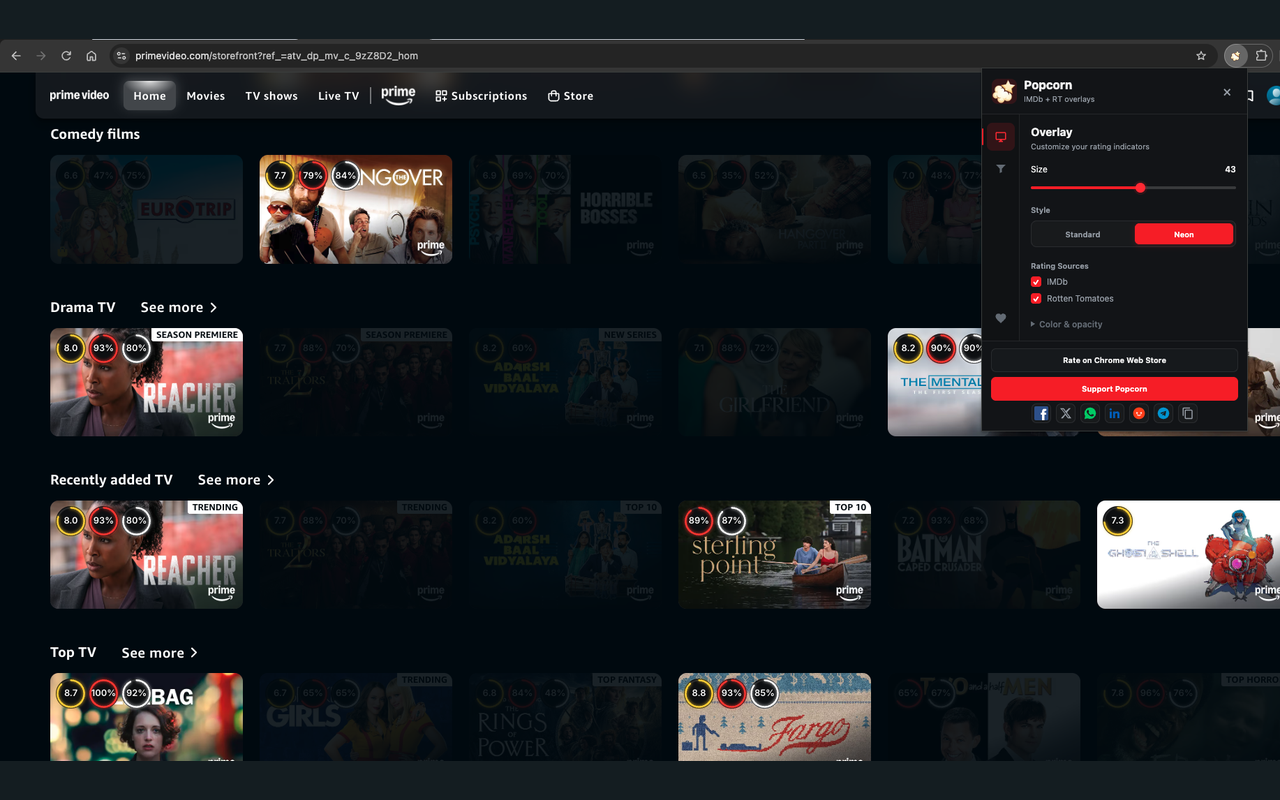
Task: Share Popcorn on X
Action: (x=1066, y=413)
